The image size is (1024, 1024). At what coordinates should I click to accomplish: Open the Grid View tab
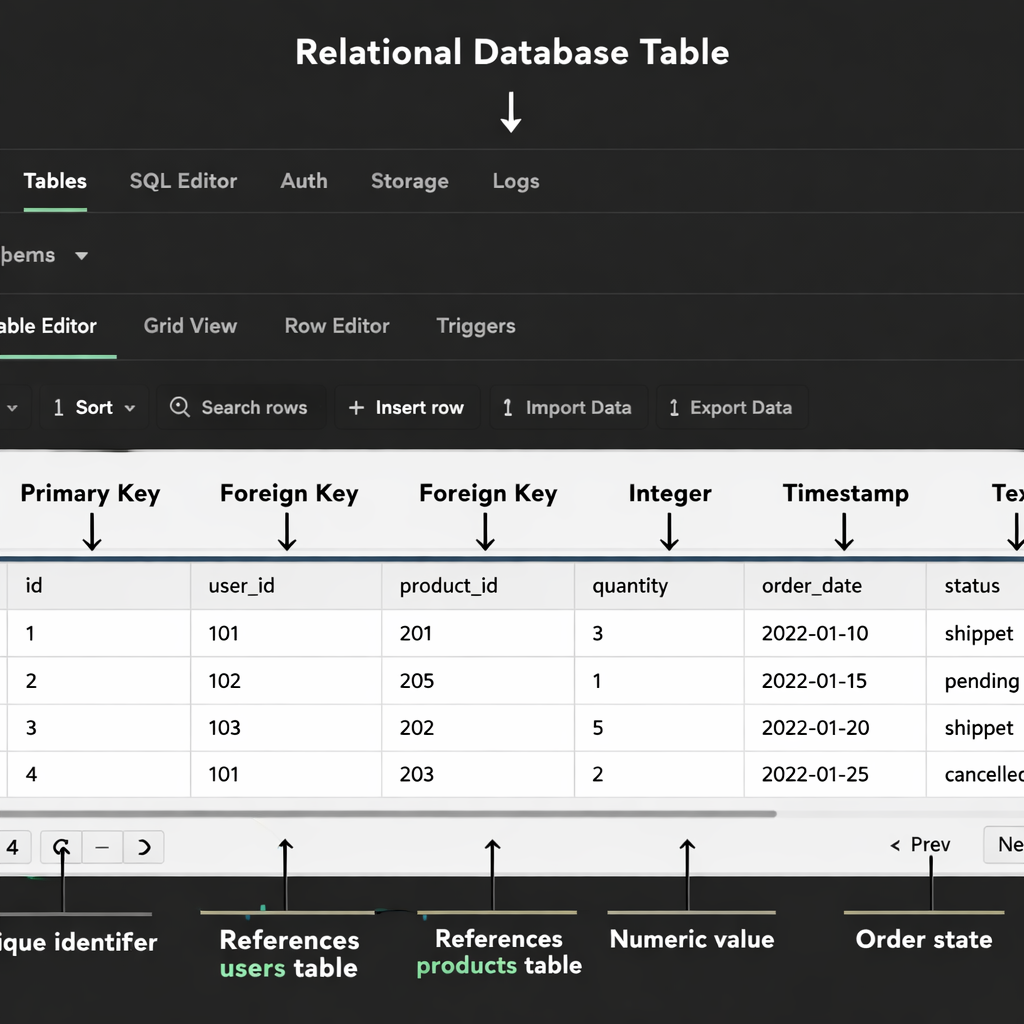[190, 326]
